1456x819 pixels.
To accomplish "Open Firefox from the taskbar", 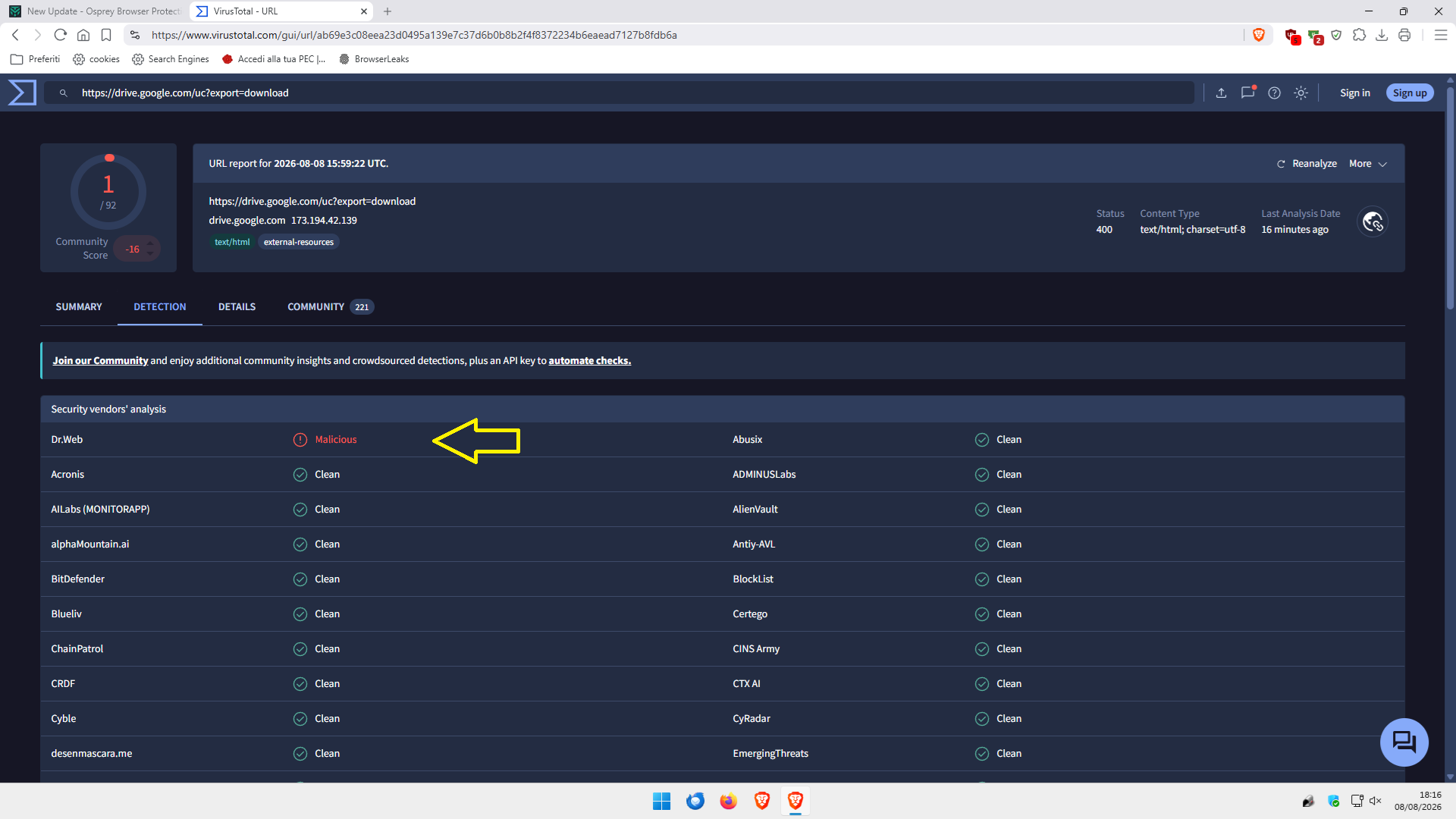I will [728, 801].
